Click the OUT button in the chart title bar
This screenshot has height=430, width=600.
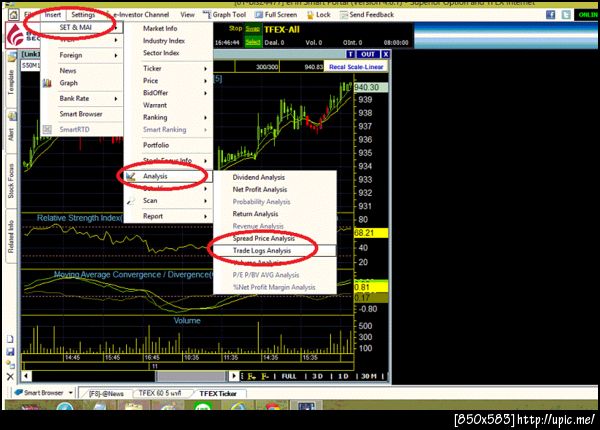[368, 54]
